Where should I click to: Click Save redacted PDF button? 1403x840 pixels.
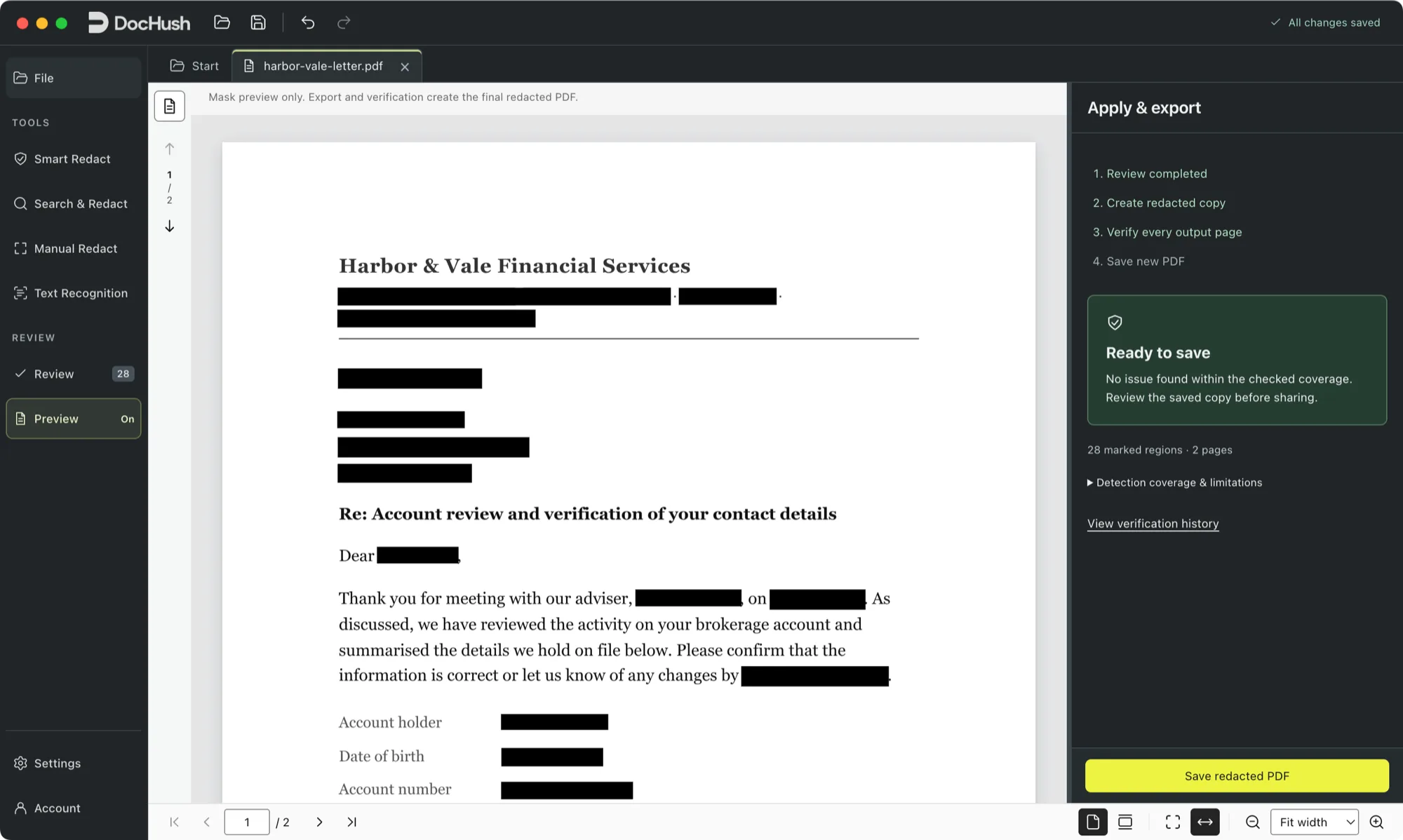coord(1237,775)
